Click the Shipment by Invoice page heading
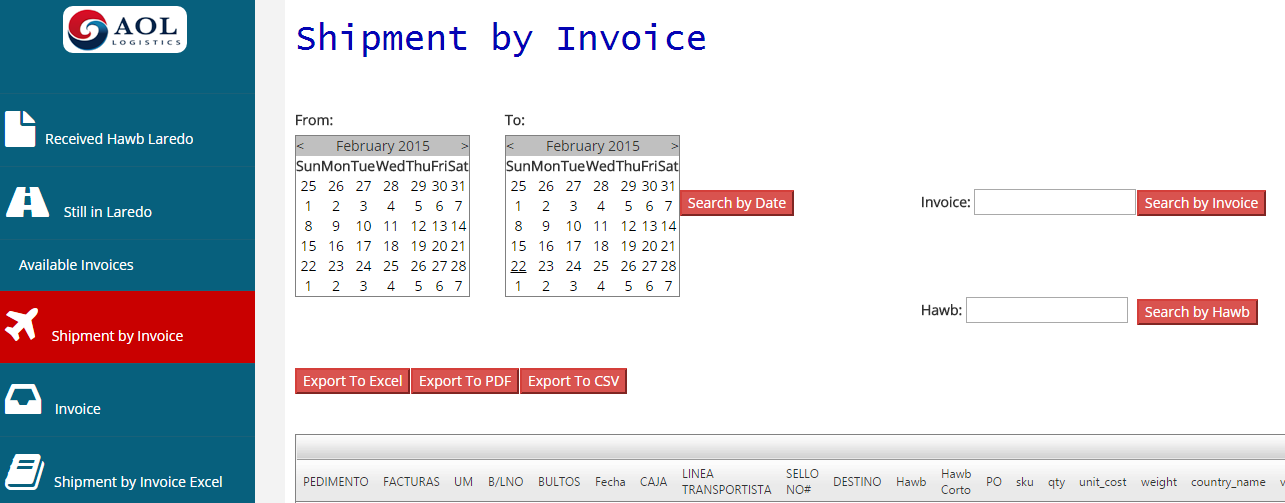Image resolution: width=1285 pixels, height=503 pixels. pyautogui.click(x=501, y=38)
